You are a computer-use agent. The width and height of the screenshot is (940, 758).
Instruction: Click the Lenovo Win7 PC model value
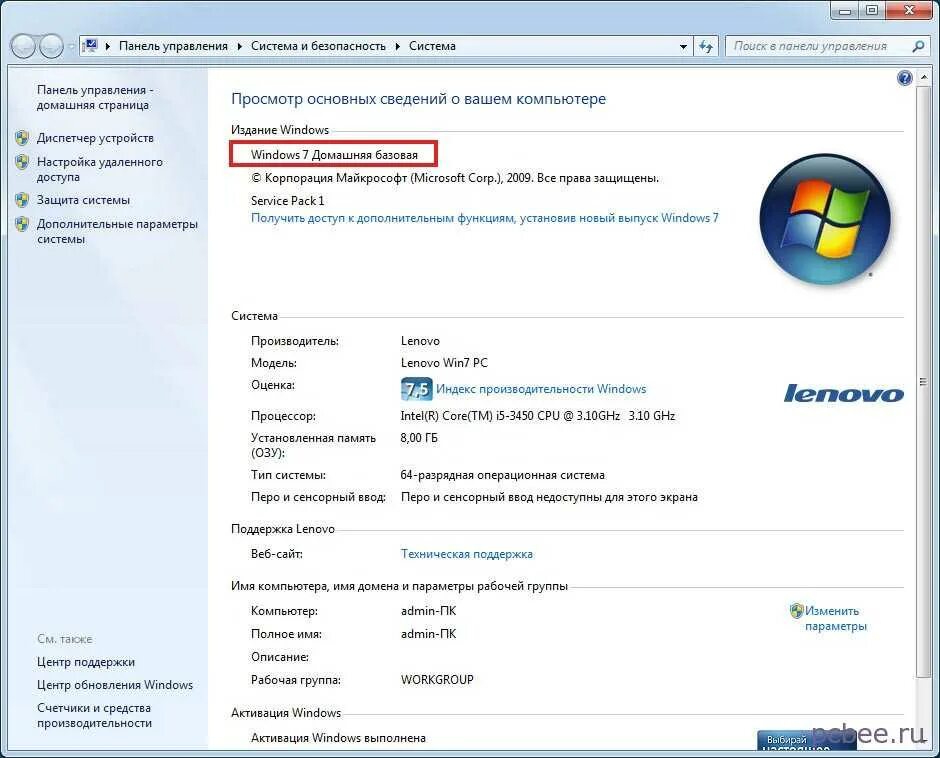pos(444,363)
